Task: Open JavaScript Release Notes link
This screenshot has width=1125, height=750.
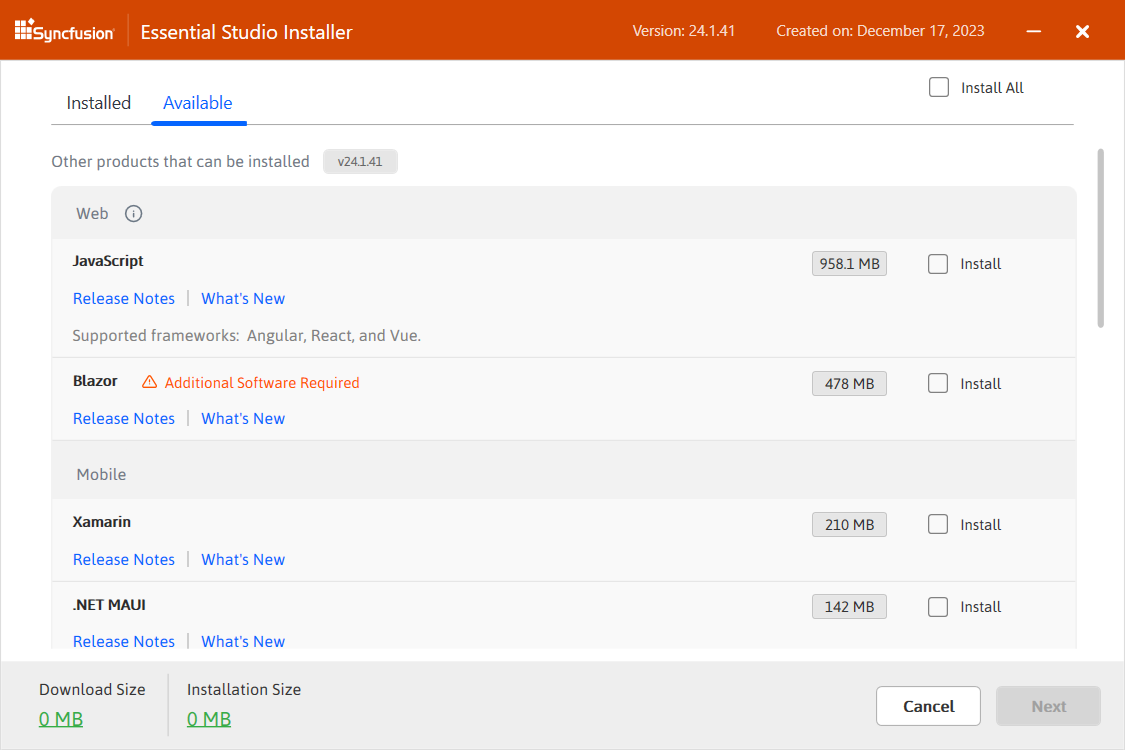Action: click(124, 299)
